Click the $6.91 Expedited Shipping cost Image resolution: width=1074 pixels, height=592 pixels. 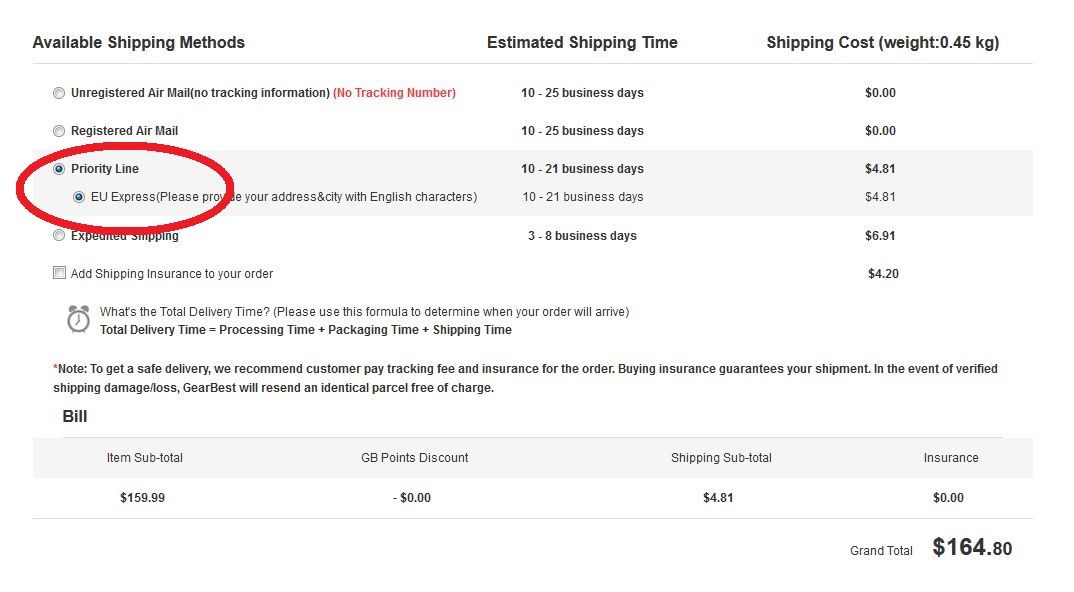tap(880, 236)
